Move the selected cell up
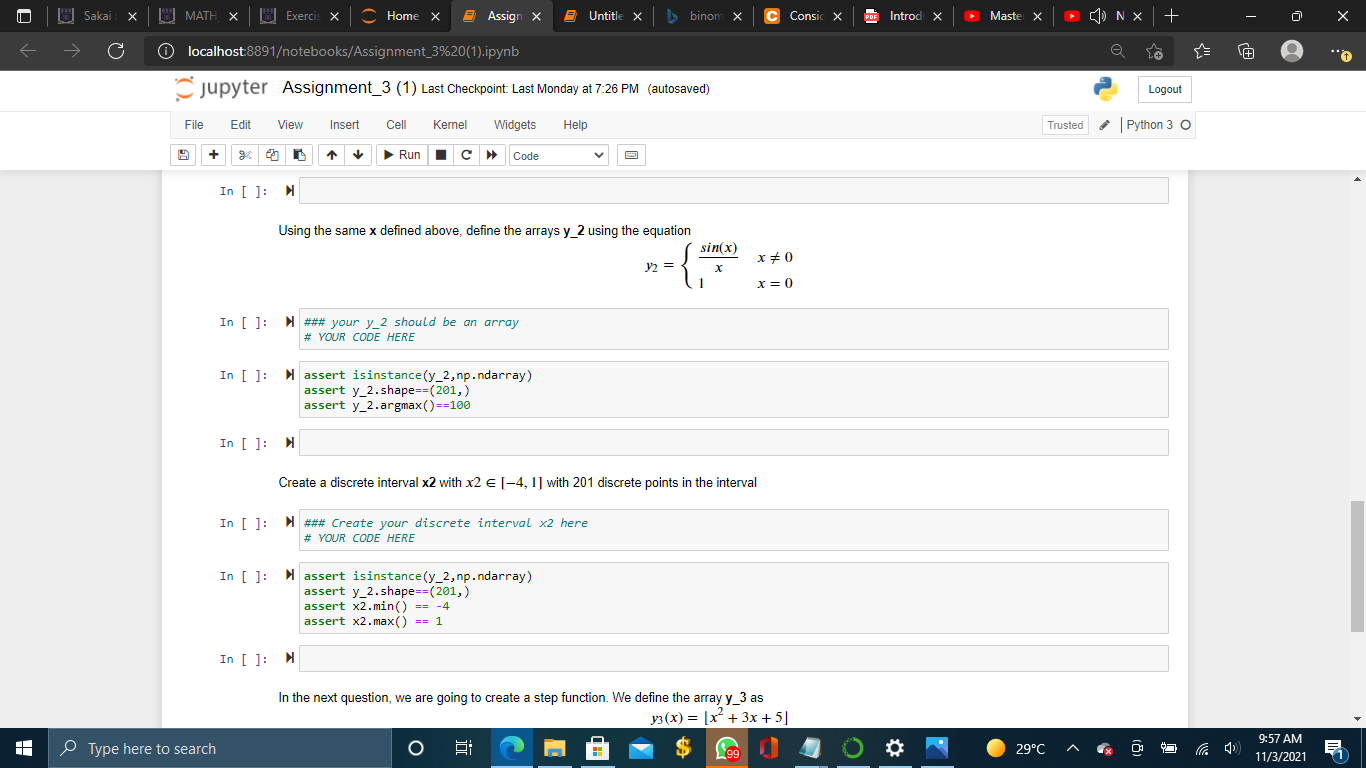 click(x=331, y=155)
